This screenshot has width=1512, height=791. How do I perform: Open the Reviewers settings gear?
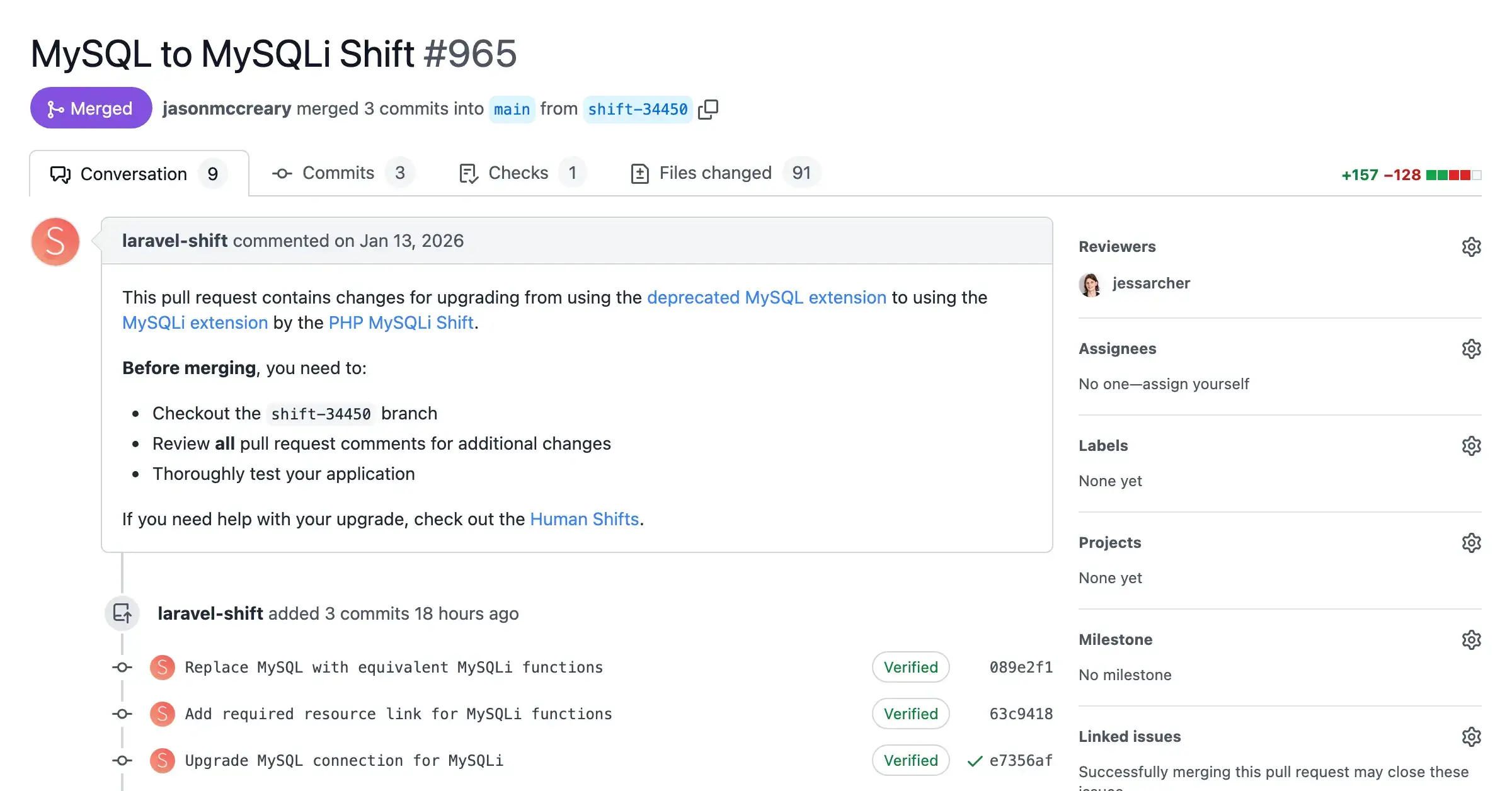point(1471,246)
